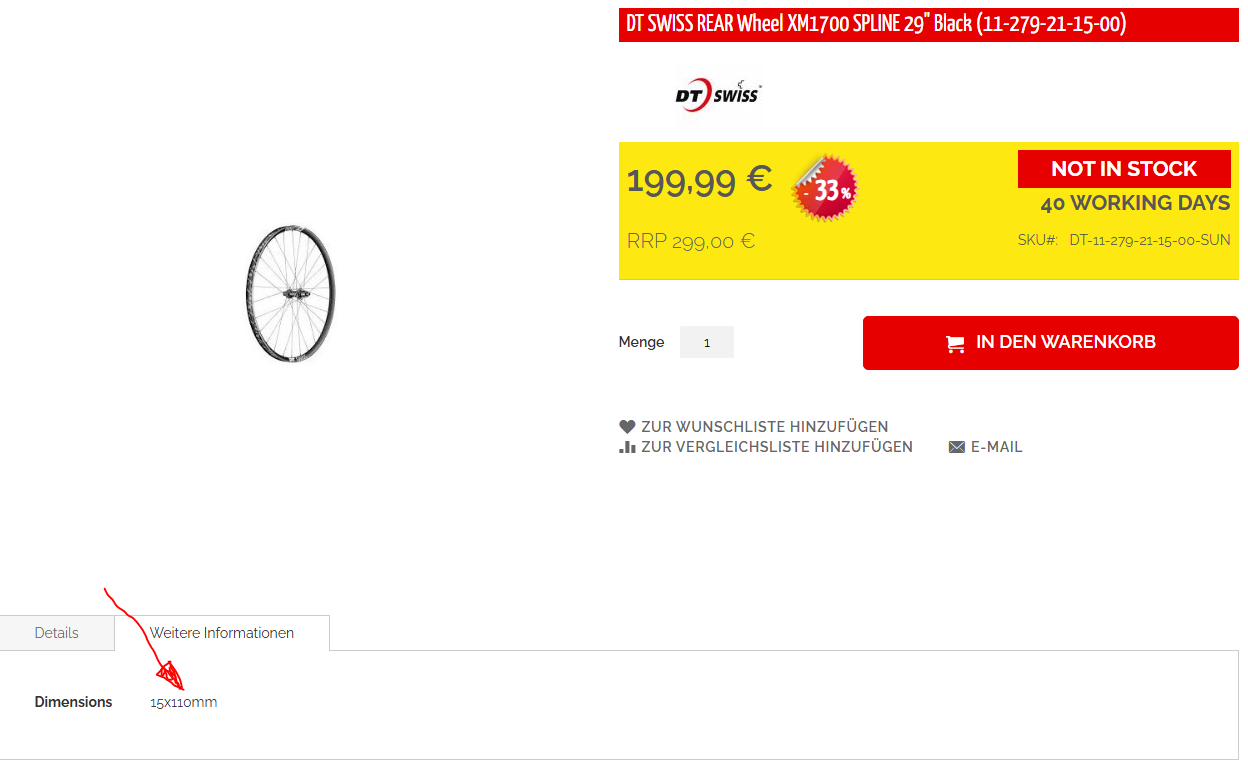1248x770 pixels.
Task: Click the 199,99 € price
Action: (699, 180)
